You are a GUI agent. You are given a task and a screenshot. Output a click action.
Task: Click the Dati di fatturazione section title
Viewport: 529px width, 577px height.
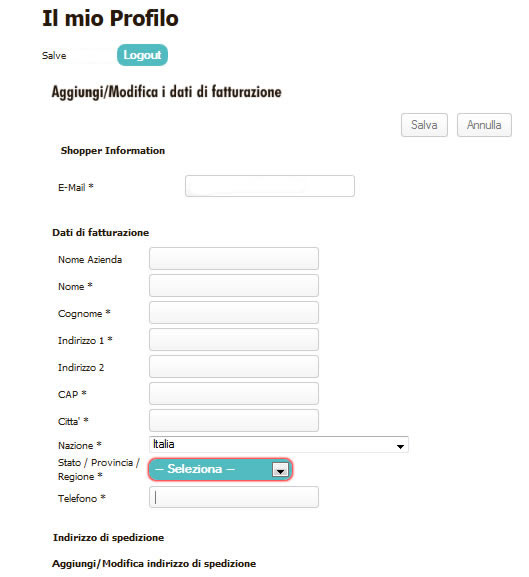coord(101,233)
